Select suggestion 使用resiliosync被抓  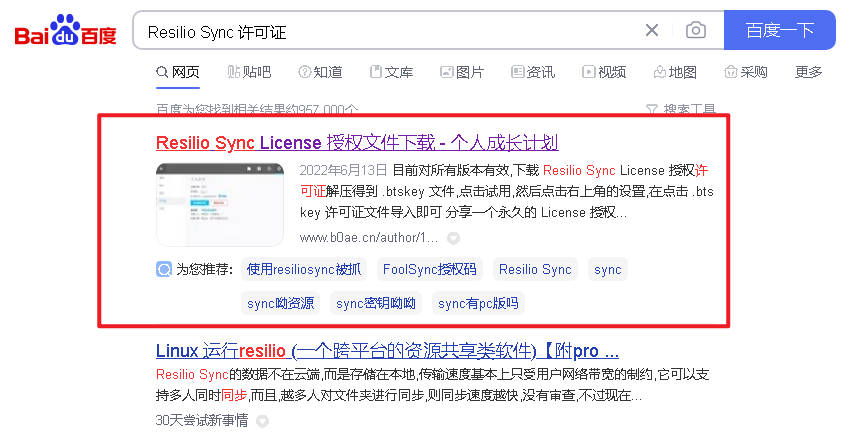tap(304, 269)
